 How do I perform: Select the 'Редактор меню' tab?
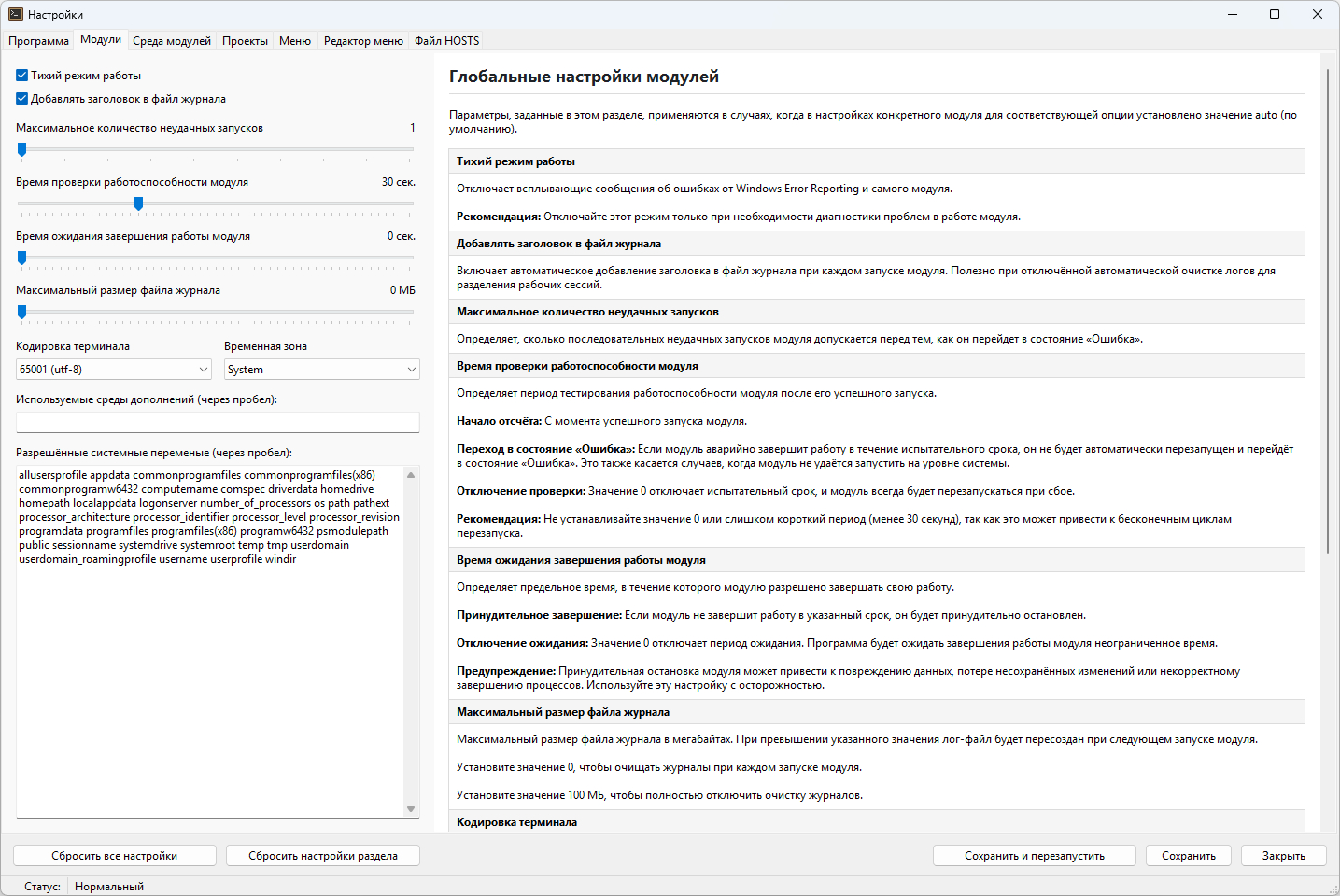tap(363, 41)
